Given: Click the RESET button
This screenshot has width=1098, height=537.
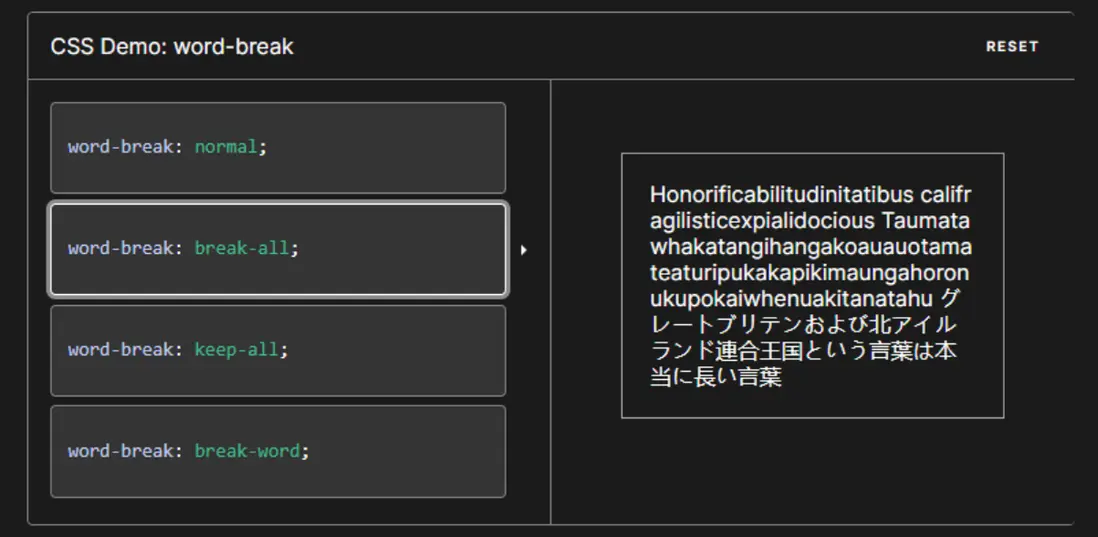Looking at the screenshot, I should pos(1012,46).
